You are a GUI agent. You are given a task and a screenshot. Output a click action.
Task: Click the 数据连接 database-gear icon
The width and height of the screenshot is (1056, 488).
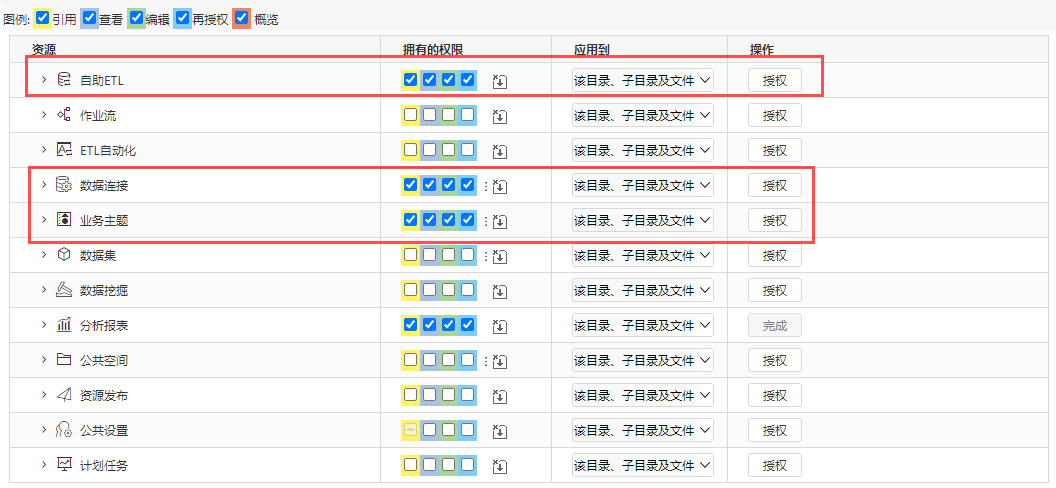[x=64, y=185]
